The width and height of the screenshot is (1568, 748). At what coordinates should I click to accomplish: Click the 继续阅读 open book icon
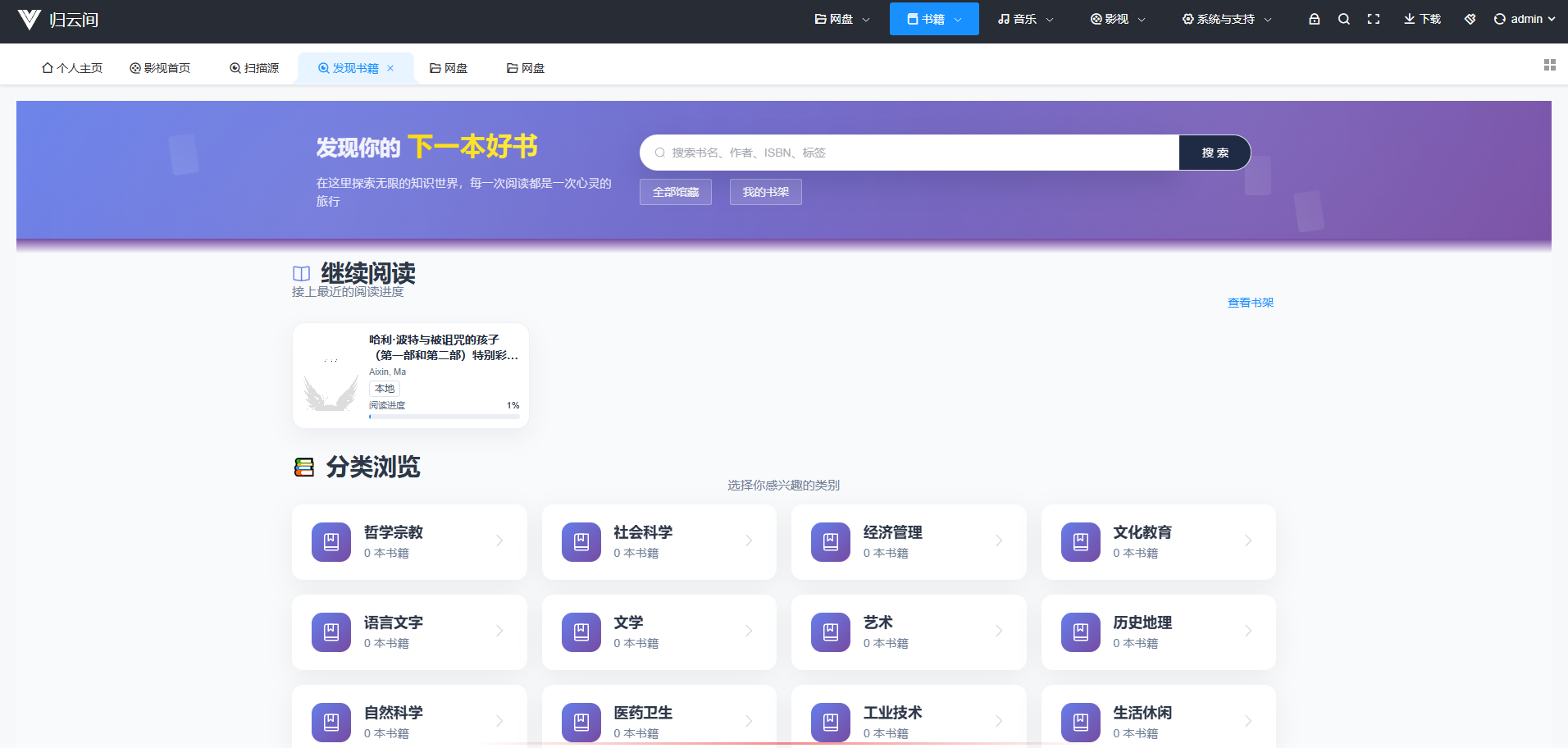tap(302, 274)
